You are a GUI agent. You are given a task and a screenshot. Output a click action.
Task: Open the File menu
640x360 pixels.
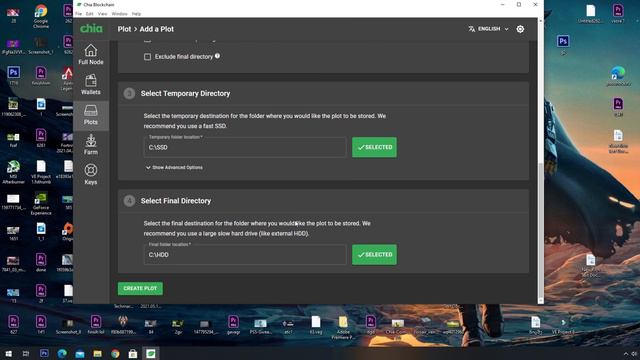78,13
